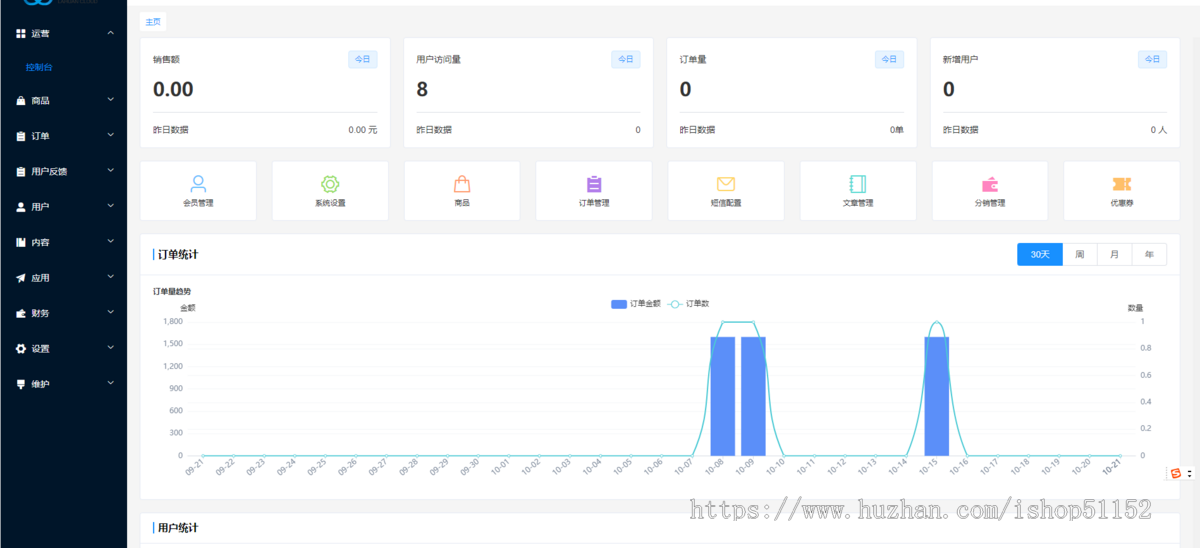Open 系统设置 gear icon shortcut
Image resolution: width=1200 pixels, height=548 pixels.
coord(330,184)
